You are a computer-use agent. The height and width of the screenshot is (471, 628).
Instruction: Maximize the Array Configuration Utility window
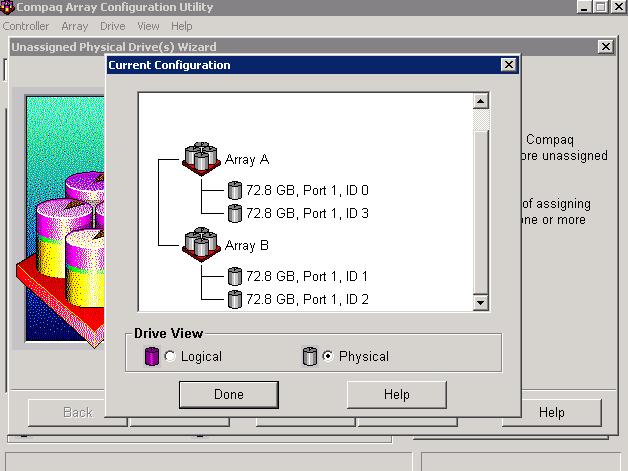[x=600, y=7]
